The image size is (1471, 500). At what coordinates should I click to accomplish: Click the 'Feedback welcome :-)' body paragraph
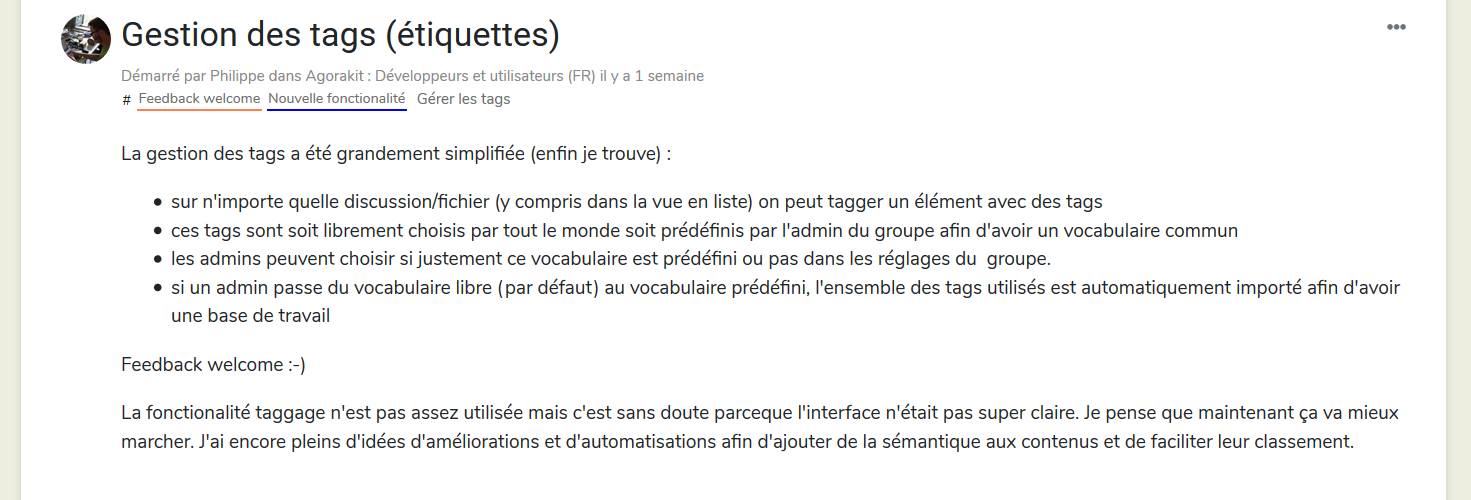[x=213, y=365]
